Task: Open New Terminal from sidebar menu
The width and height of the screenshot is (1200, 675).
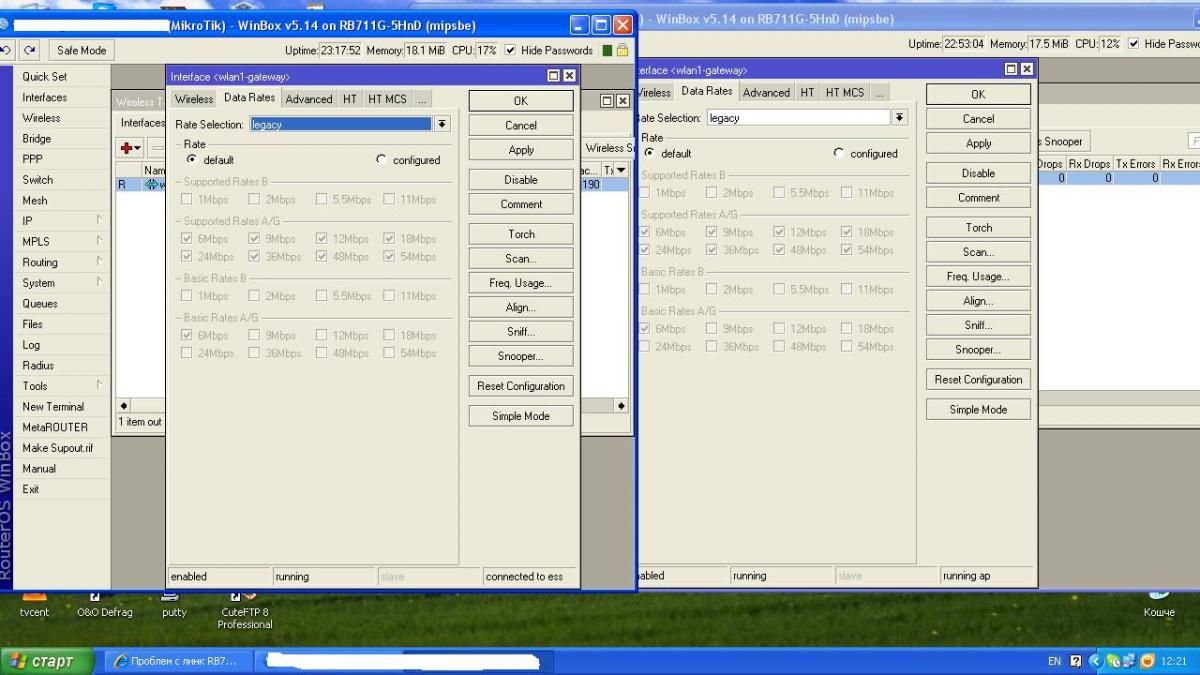Action: click(x=53, y=407)
